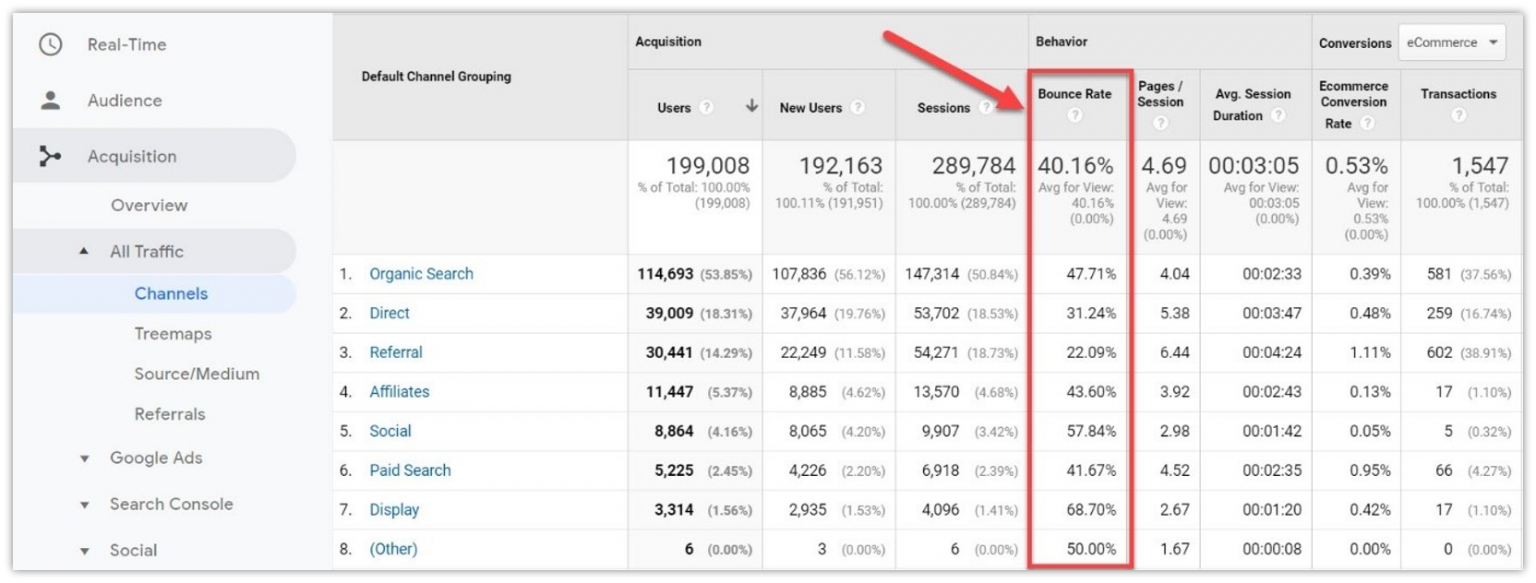This screenshot has height=583, width=1536.
Task: Open the eCommerce conversions dropdown
Action: pyautogui.click(x=1451, y=42)
